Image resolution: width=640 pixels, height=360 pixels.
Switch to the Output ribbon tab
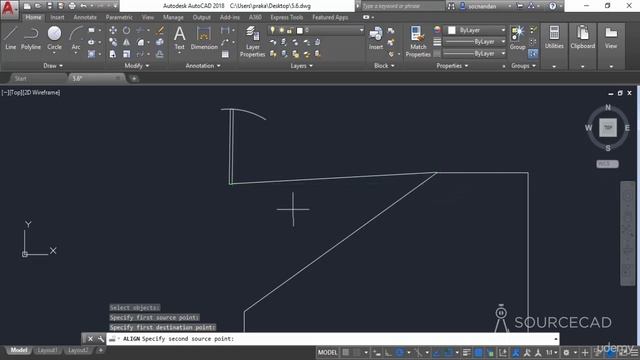[202, 17]
